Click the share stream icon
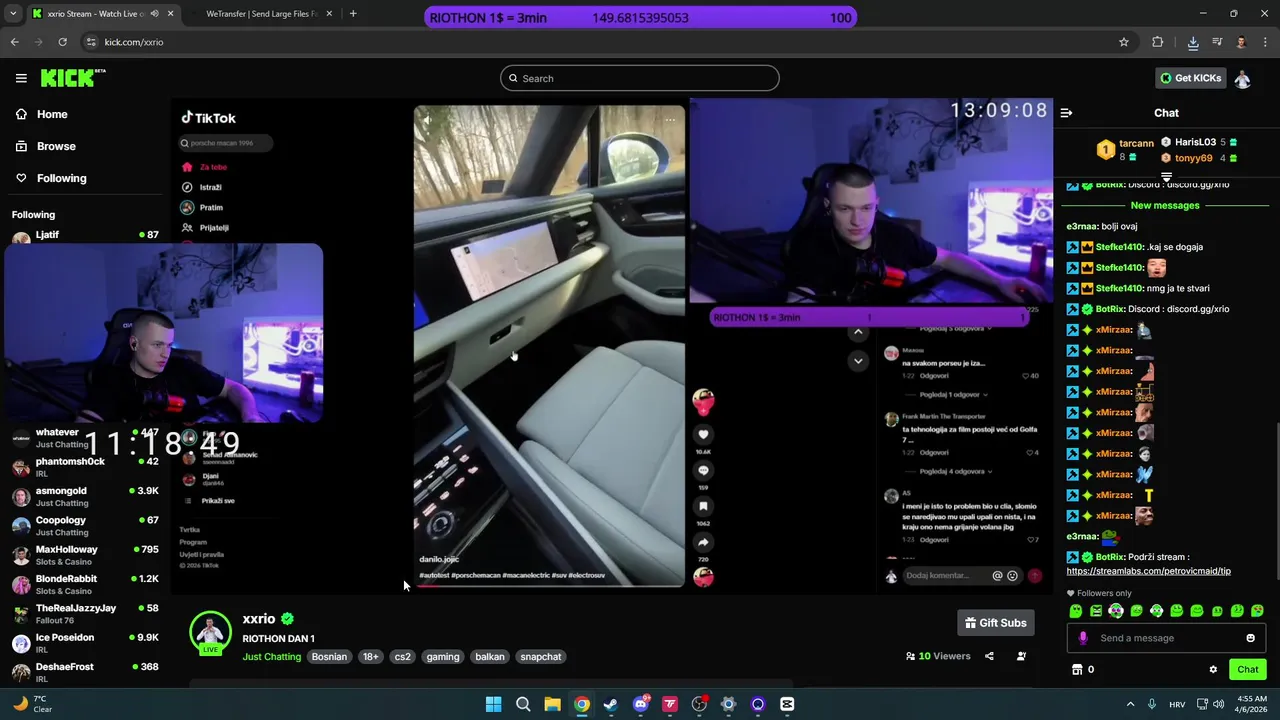 pos(989,656)
